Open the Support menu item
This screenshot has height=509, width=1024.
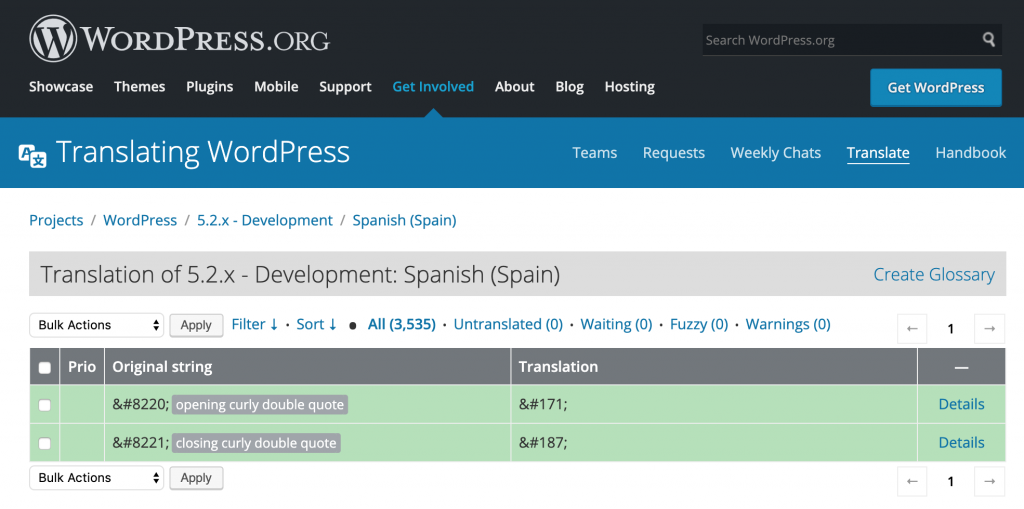click(345, 86)
